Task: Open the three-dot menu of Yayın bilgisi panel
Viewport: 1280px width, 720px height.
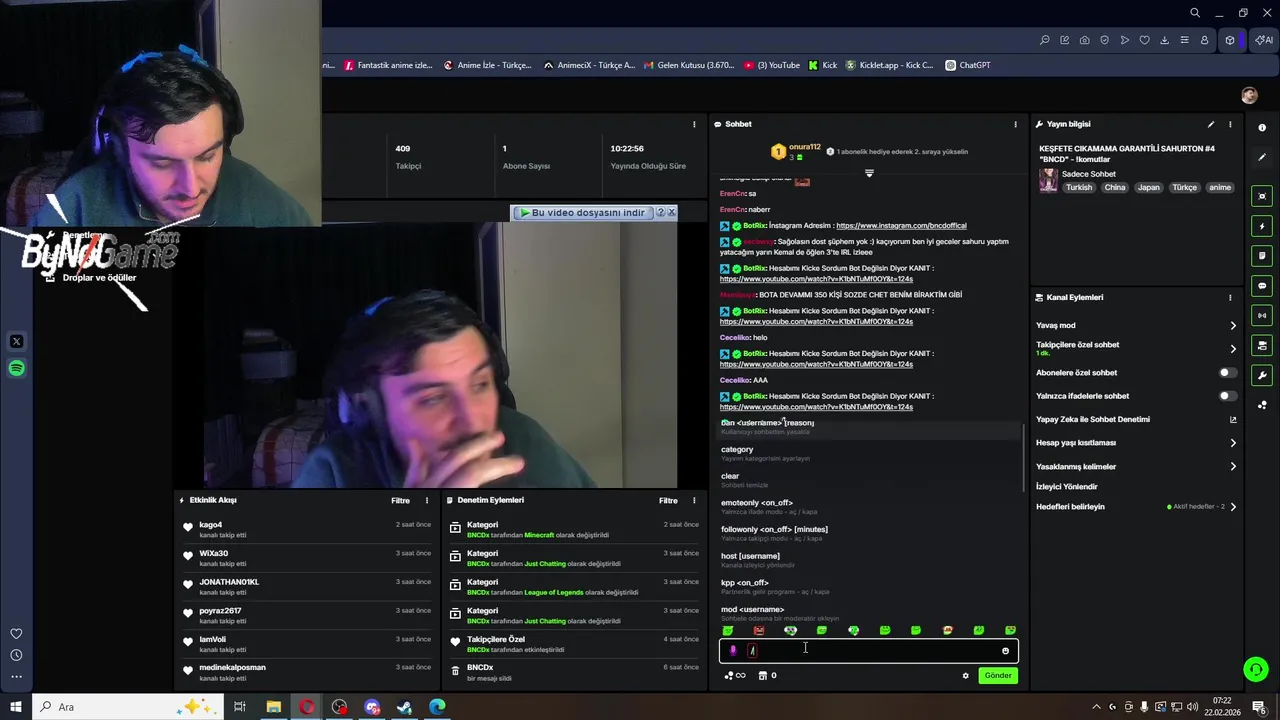Action: [1230, 124]
